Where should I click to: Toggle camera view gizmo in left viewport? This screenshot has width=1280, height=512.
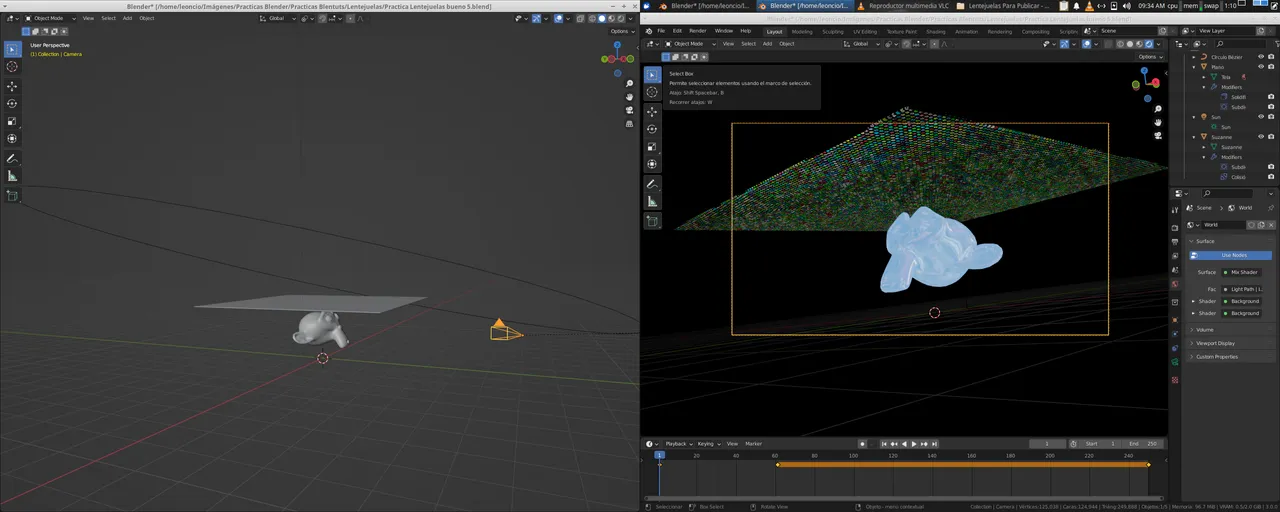[629, 111]
